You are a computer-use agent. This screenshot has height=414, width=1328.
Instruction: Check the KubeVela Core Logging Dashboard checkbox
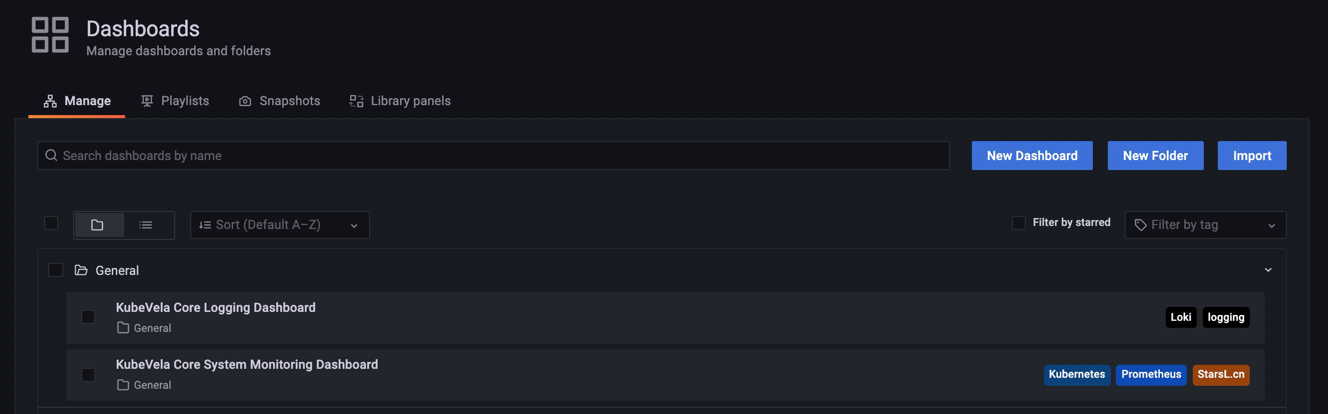coord(88,317)
